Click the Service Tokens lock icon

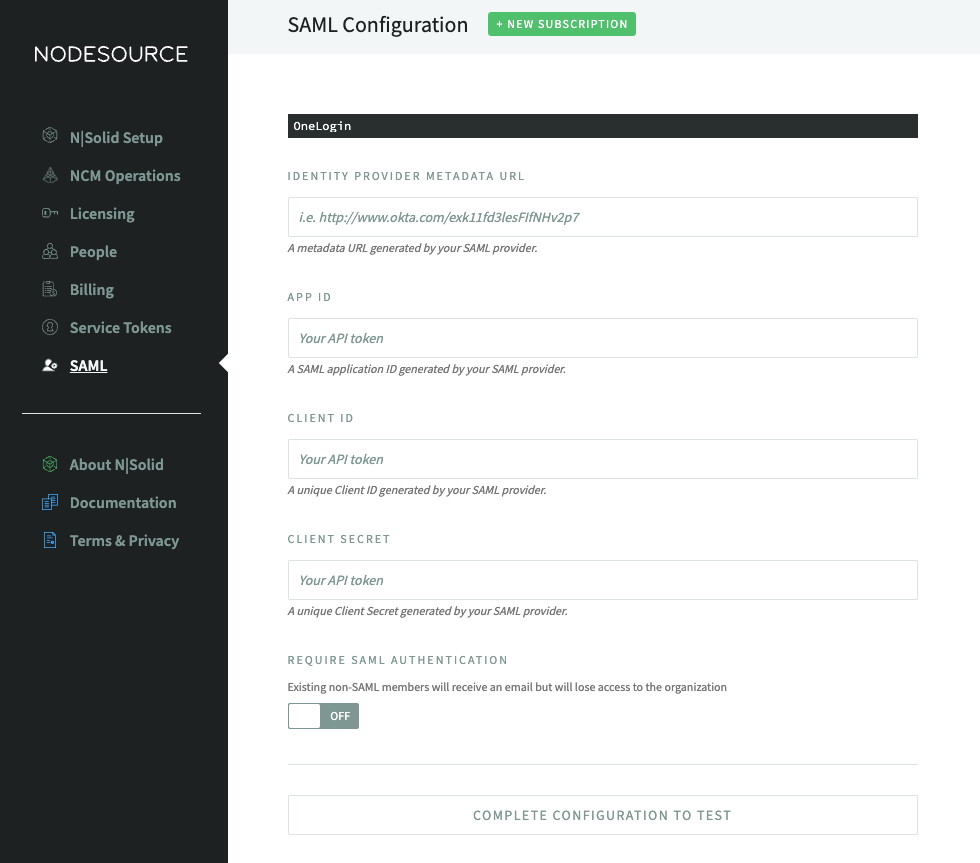(50, 327)
